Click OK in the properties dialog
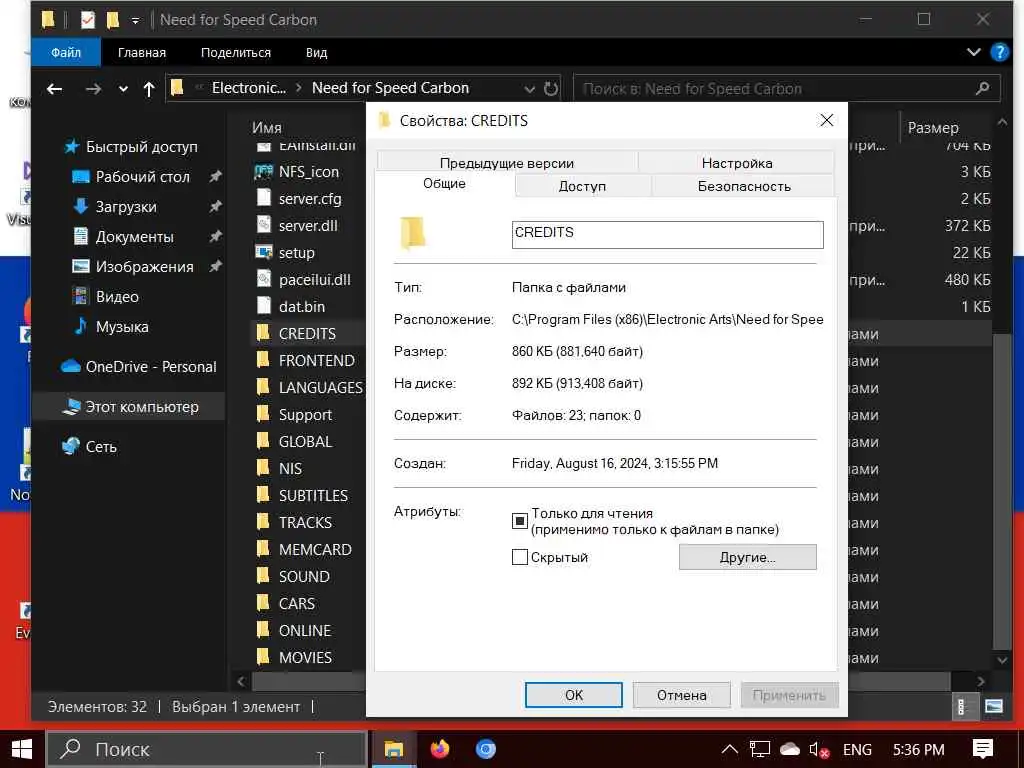 point(573,695)
